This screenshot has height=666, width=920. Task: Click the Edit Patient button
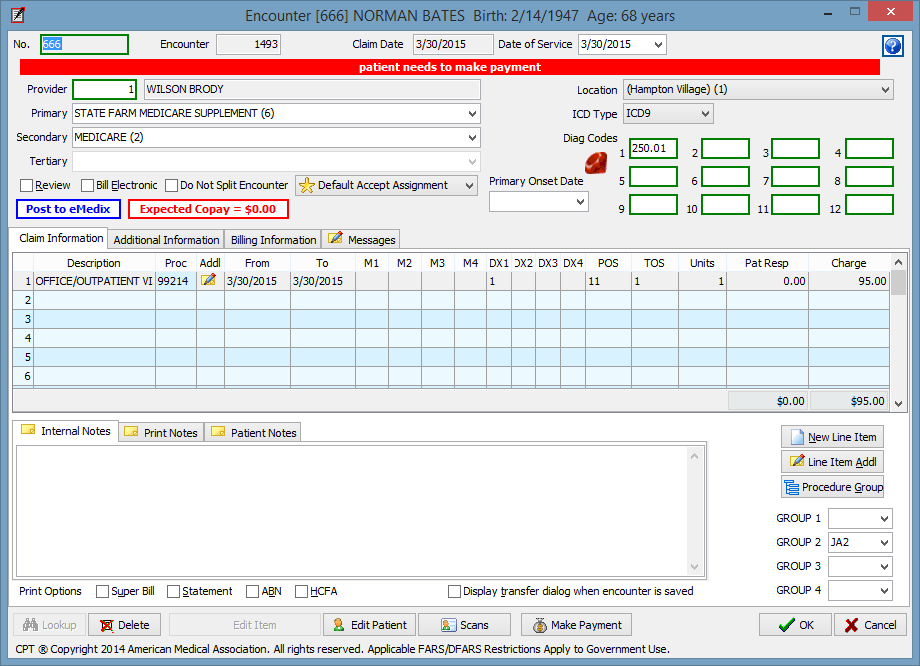click(370, 626)
